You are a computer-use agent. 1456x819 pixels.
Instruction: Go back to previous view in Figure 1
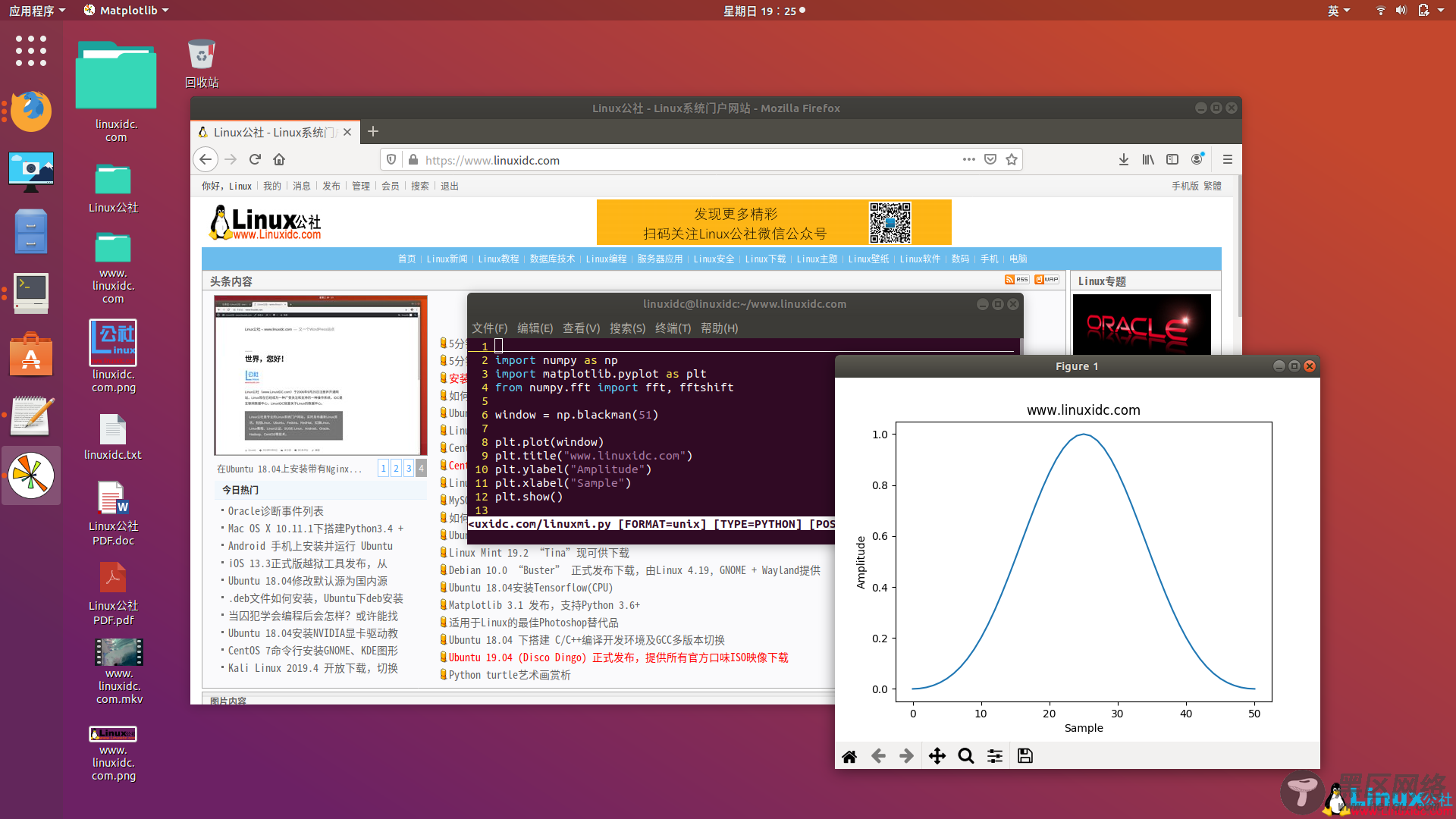(x=878, y=756)
